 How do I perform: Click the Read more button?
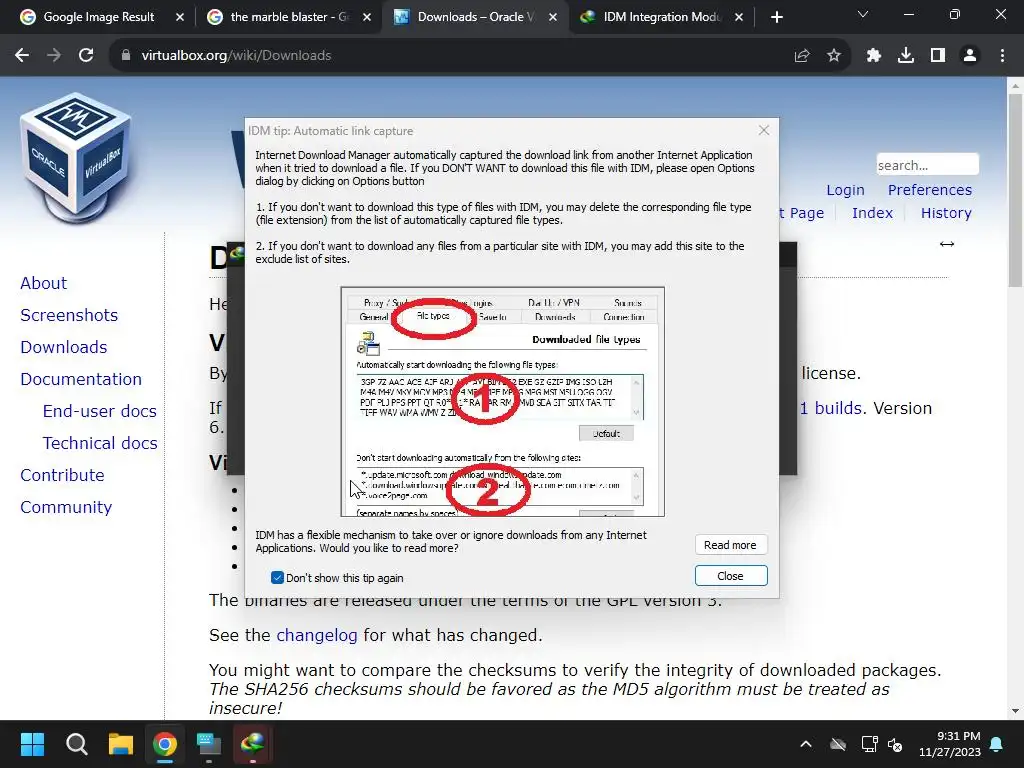pyautogui.click(x=730, y=545)
